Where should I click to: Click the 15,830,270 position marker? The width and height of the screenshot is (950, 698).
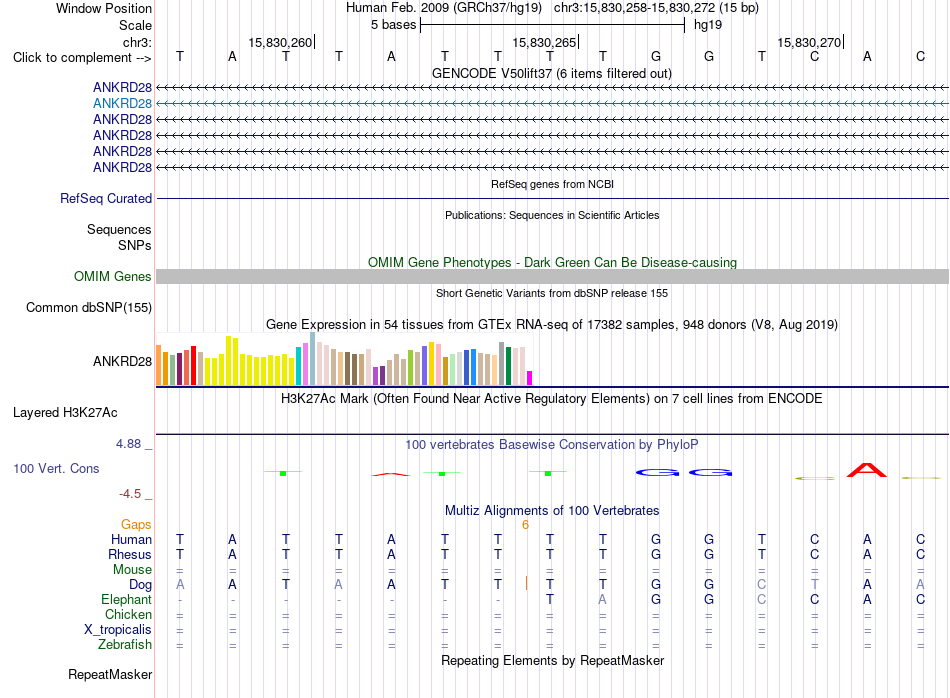click(x=809, y=42)
